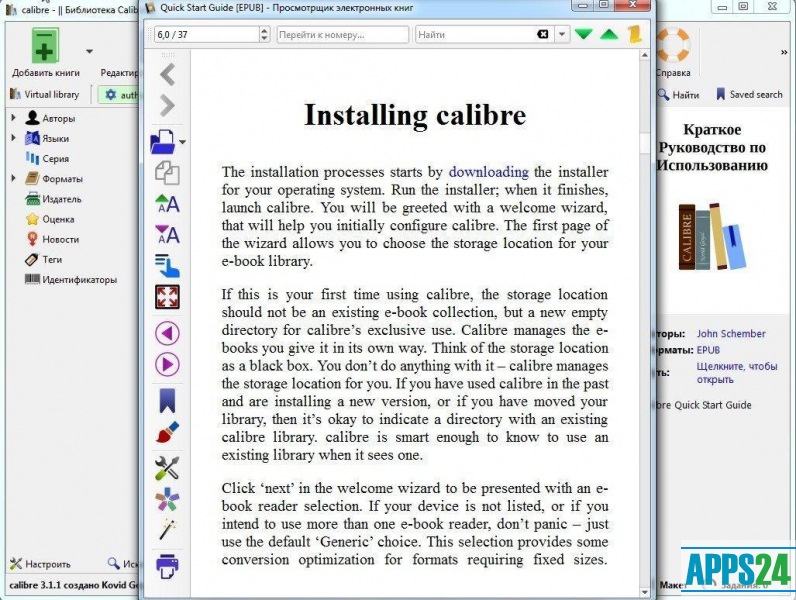Viewport: 796px width, 600px height.
Task: Go back in the e-book viewer
Action: tap(168, 75)
